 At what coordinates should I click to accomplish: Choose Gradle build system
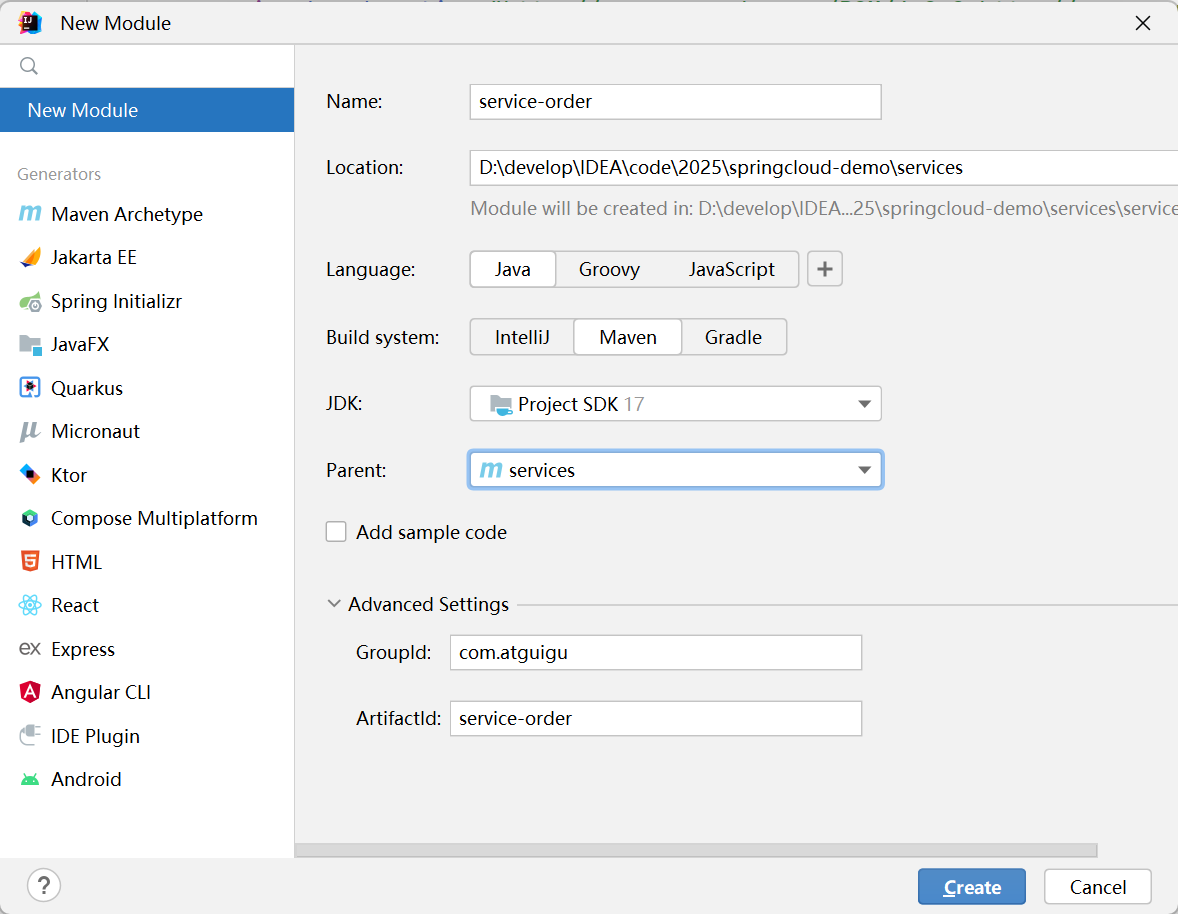(733, 337)
